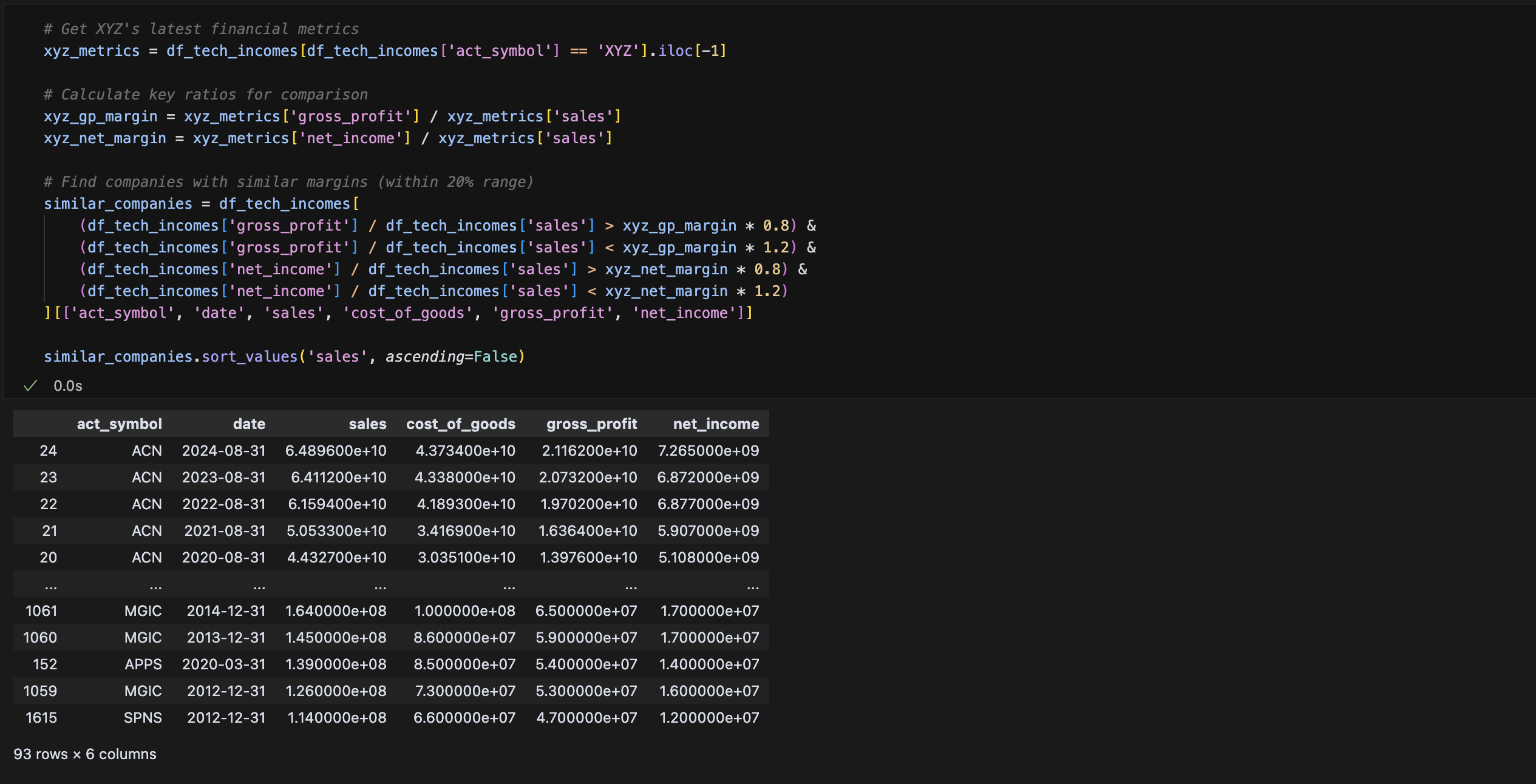Click the act_symbol column header

[x=119, y=424]
